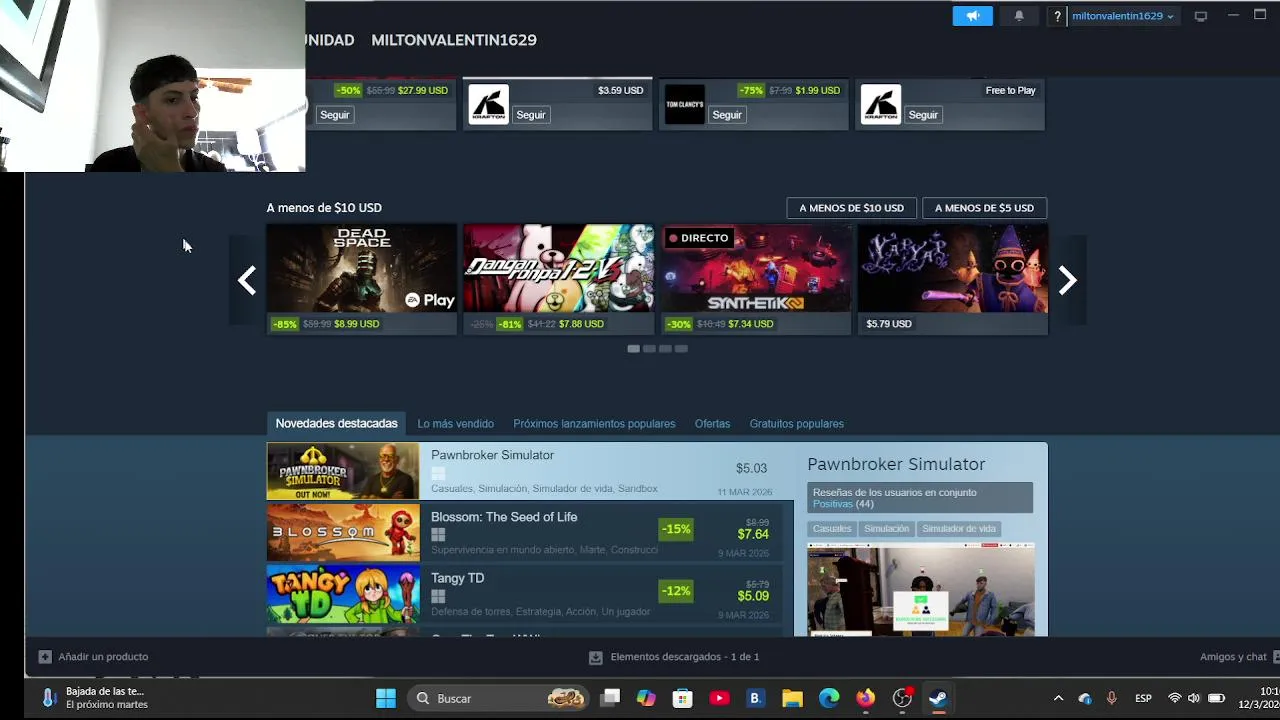Select second carousel page indicator
This screenshot has width=1280, height=720.
click(649, 349)
